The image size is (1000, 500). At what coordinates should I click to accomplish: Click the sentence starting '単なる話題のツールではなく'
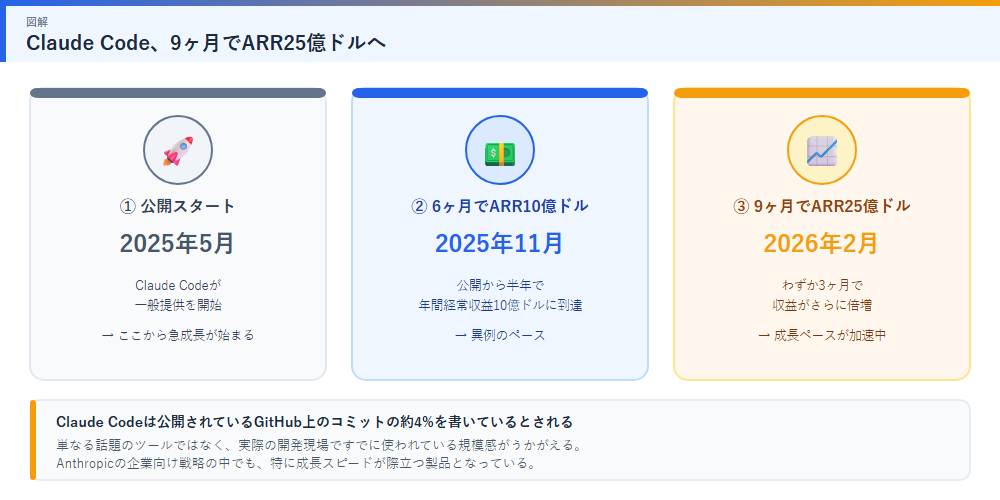click(x=319, y=445)
